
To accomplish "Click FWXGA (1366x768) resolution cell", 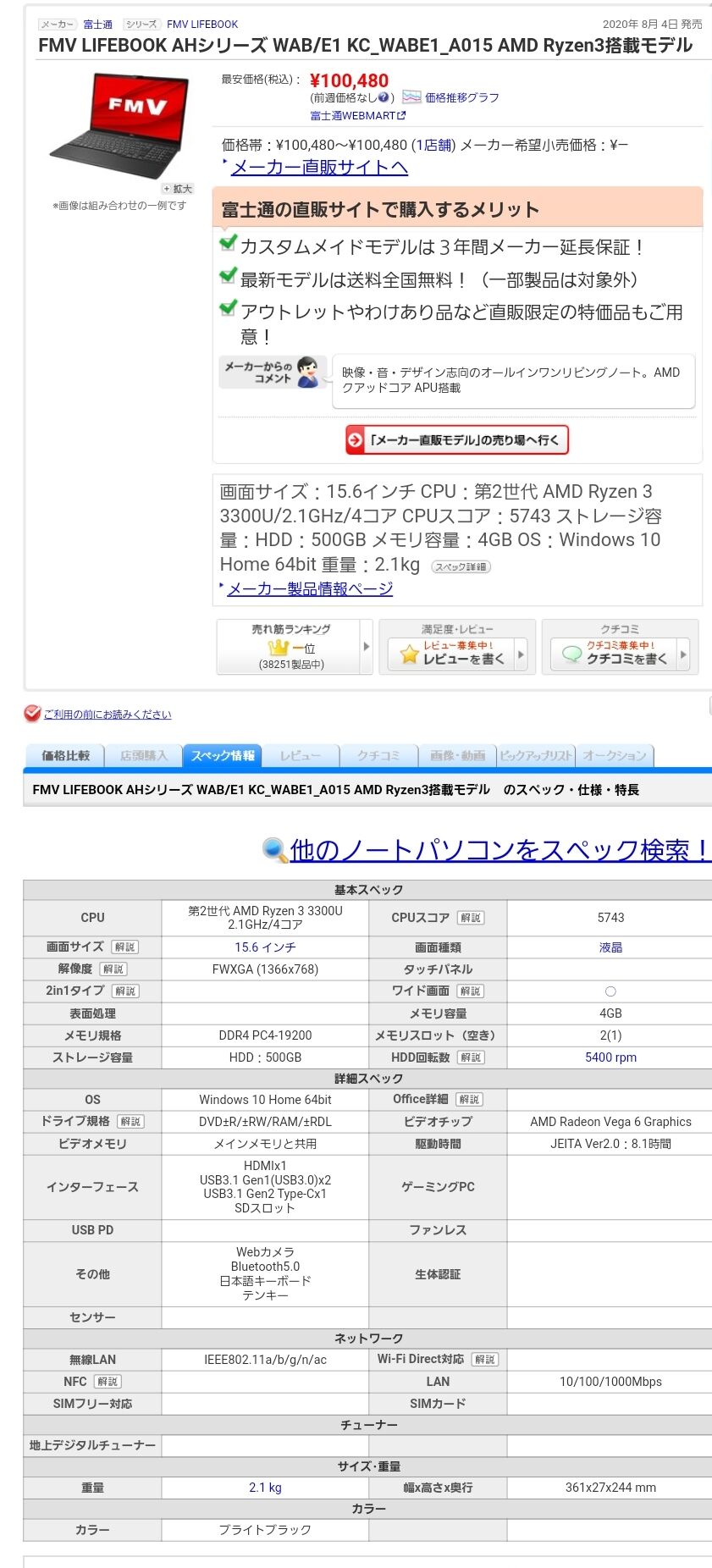I will tap(265, 969).
